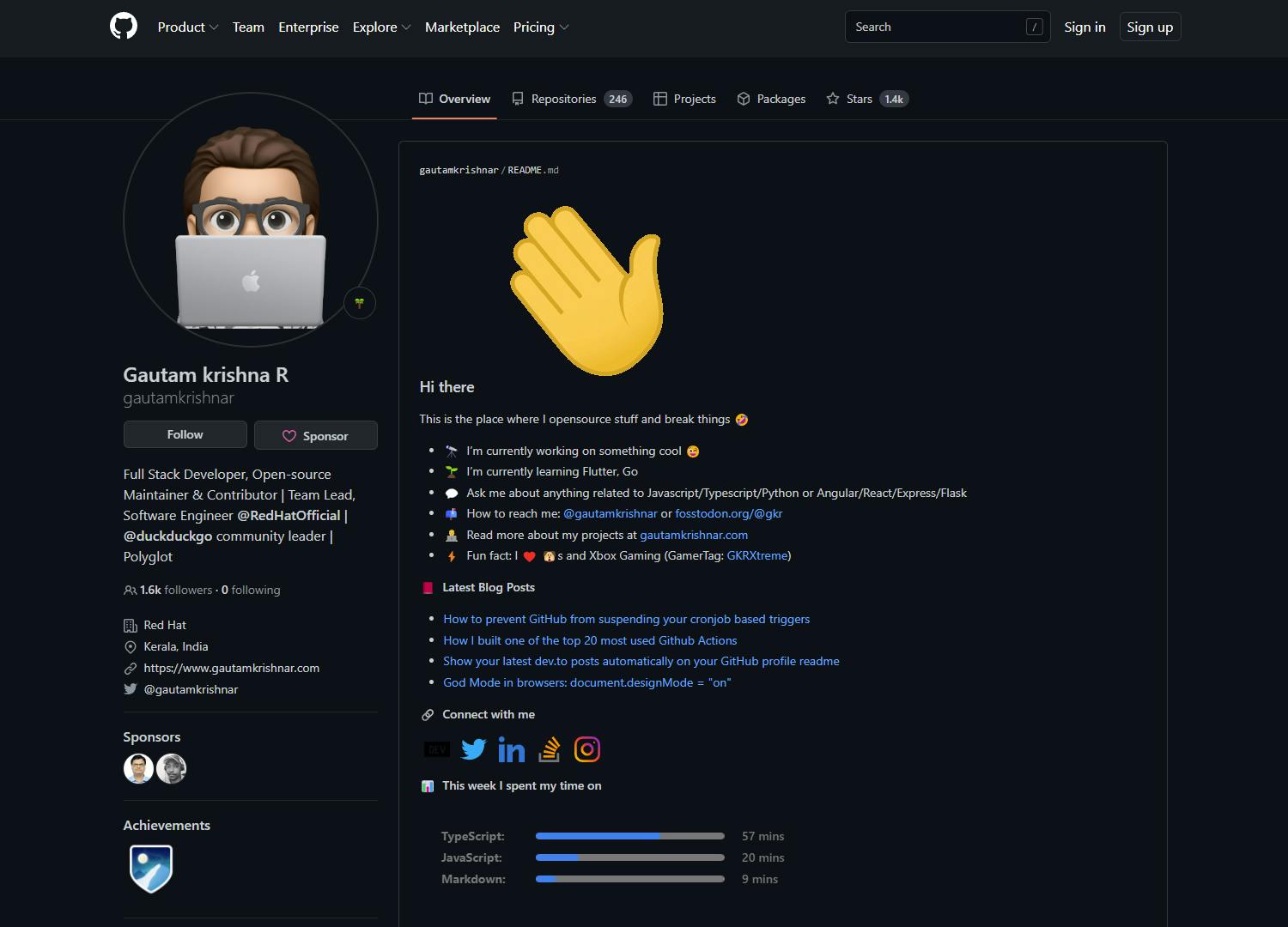Click the first sponsor avatar

pos(138,768)
